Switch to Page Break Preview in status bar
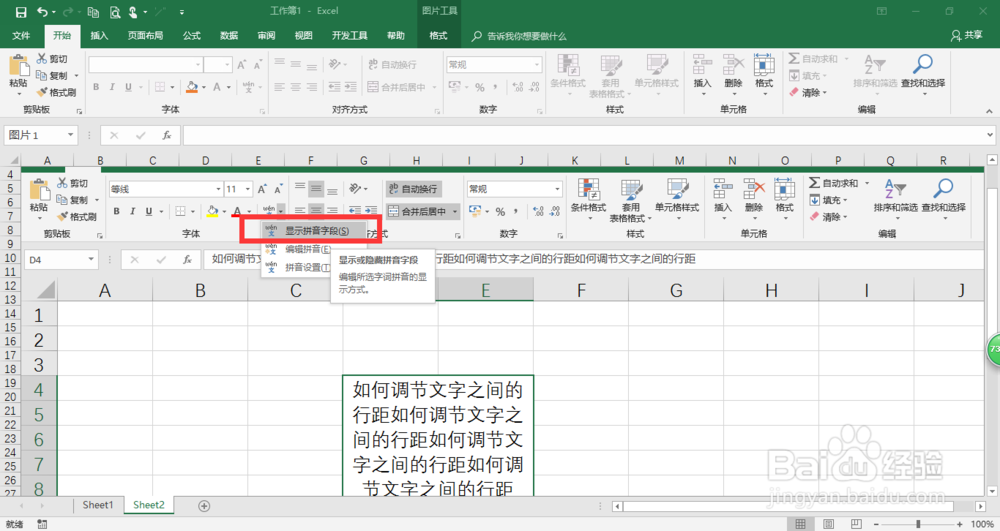1000x531 pixels. (856, 524)
